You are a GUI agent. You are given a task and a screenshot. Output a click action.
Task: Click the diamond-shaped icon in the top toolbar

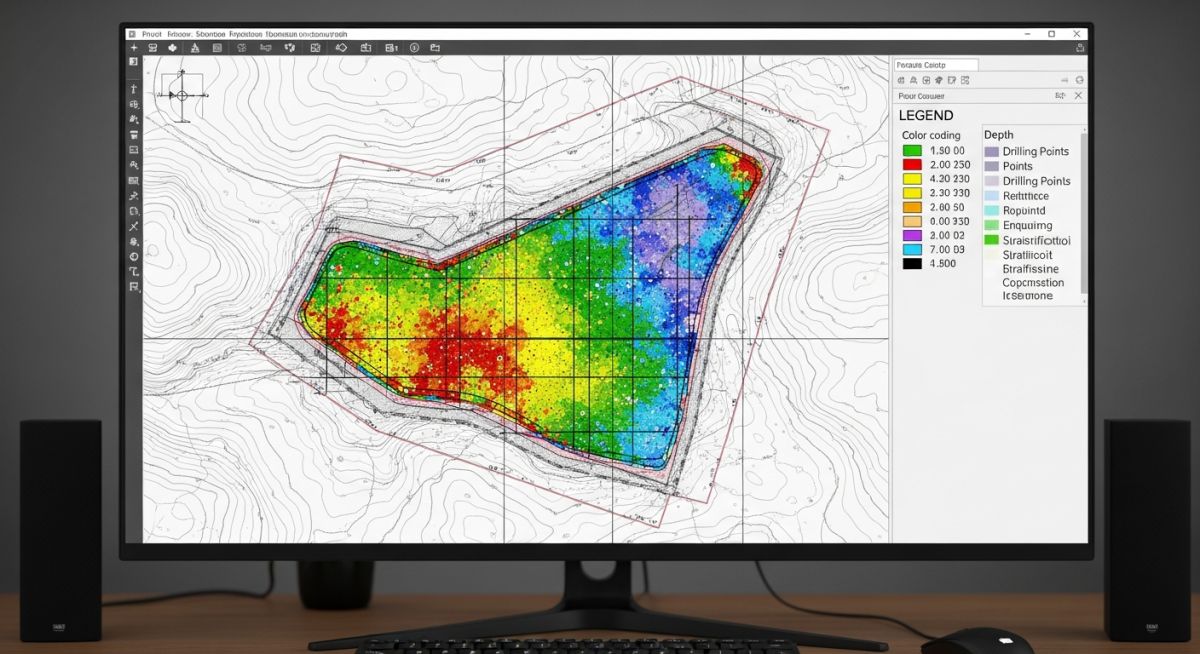(342, 48)
